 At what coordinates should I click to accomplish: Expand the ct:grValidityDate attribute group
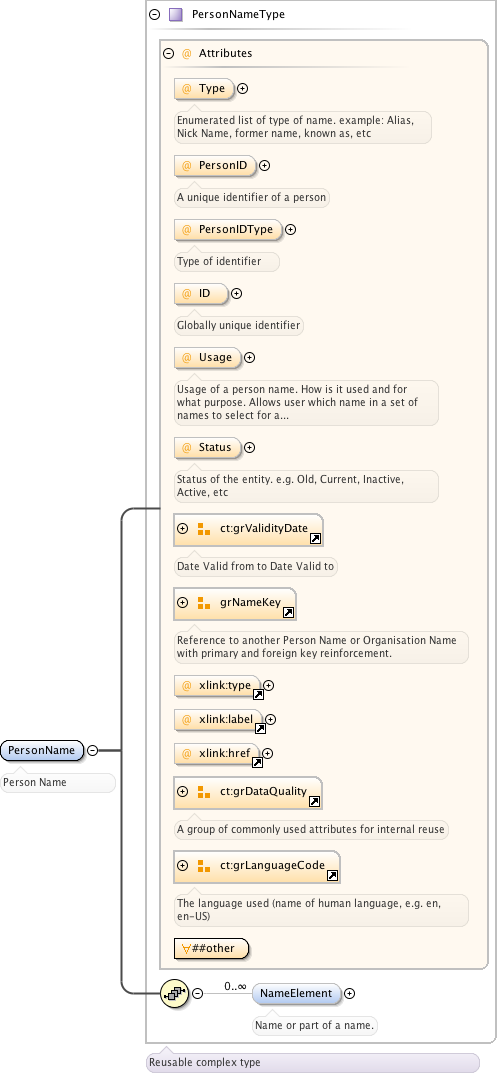182,529
